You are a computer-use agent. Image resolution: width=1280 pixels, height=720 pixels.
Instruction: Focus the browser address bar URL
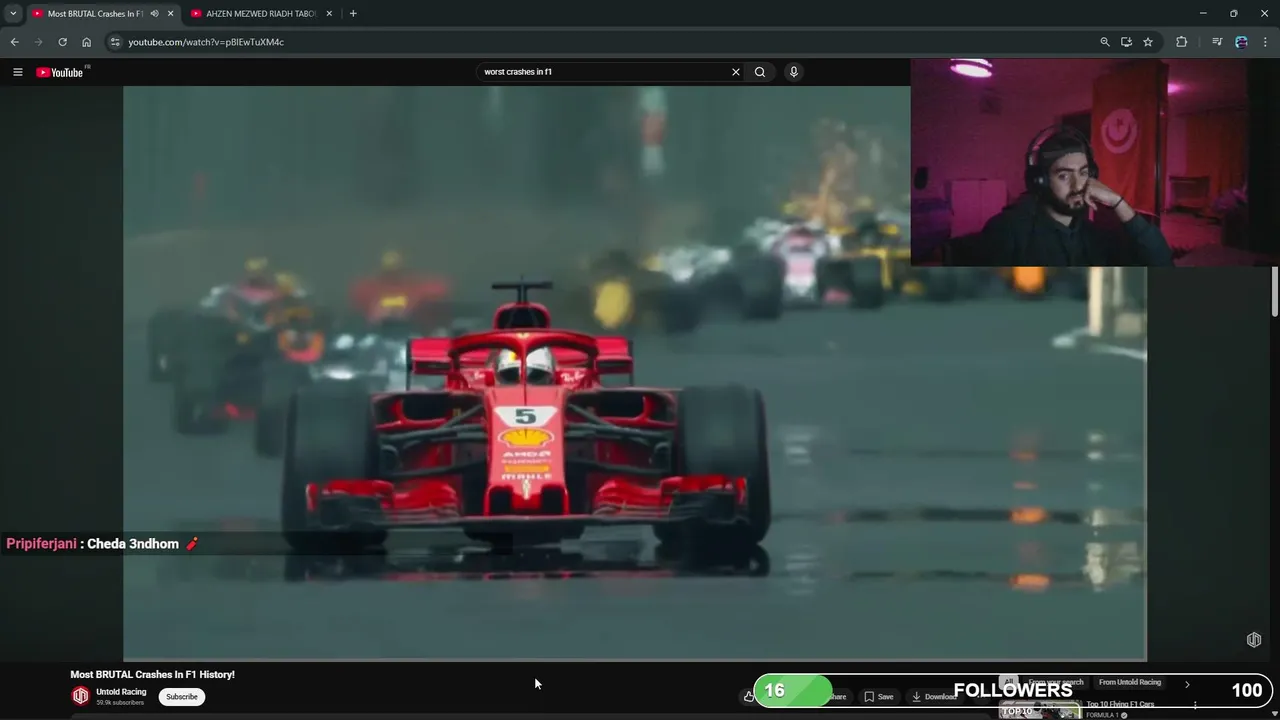pos(206,42)
